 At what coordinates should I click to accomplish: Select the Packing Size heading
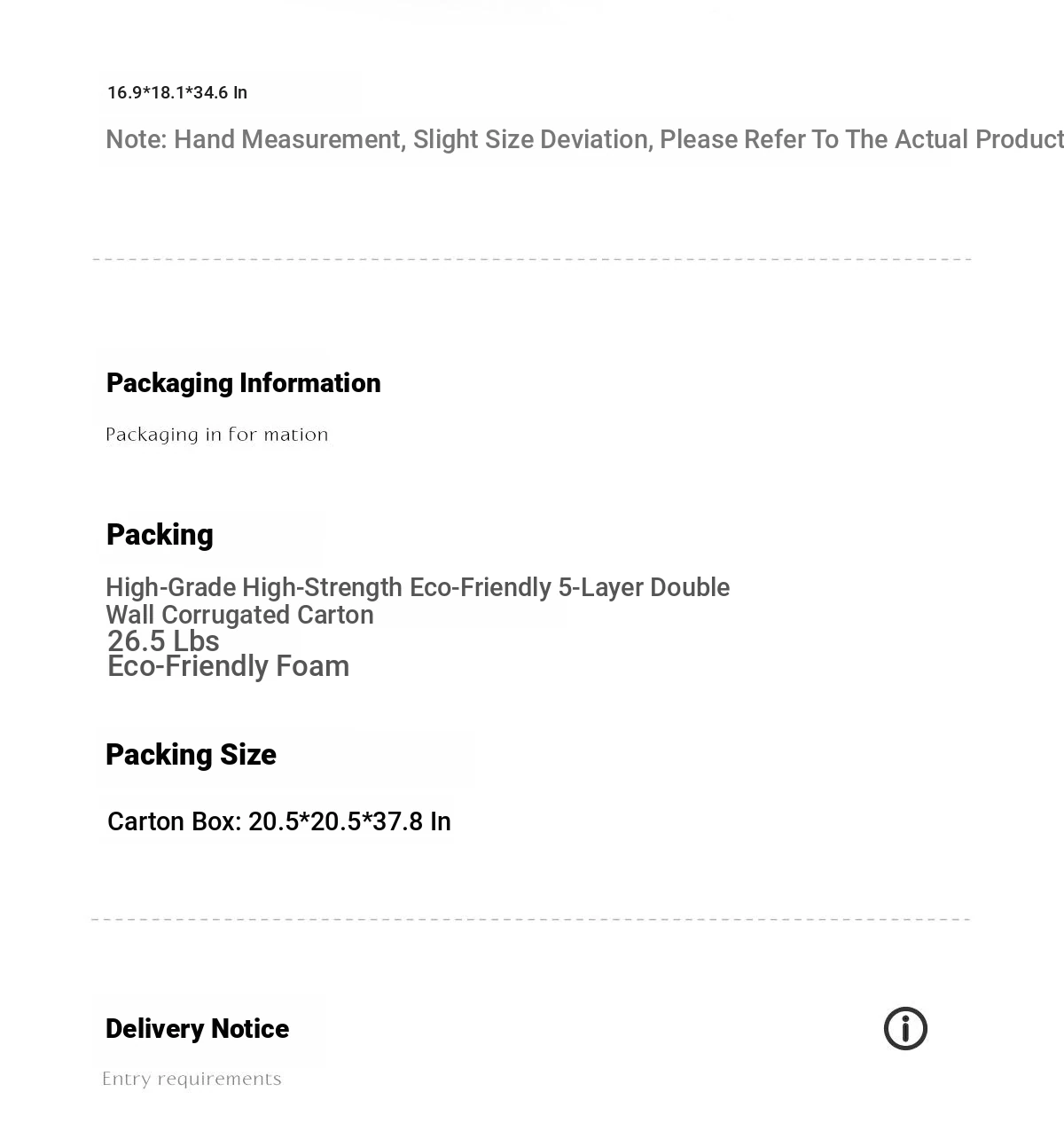click(191, 755)
